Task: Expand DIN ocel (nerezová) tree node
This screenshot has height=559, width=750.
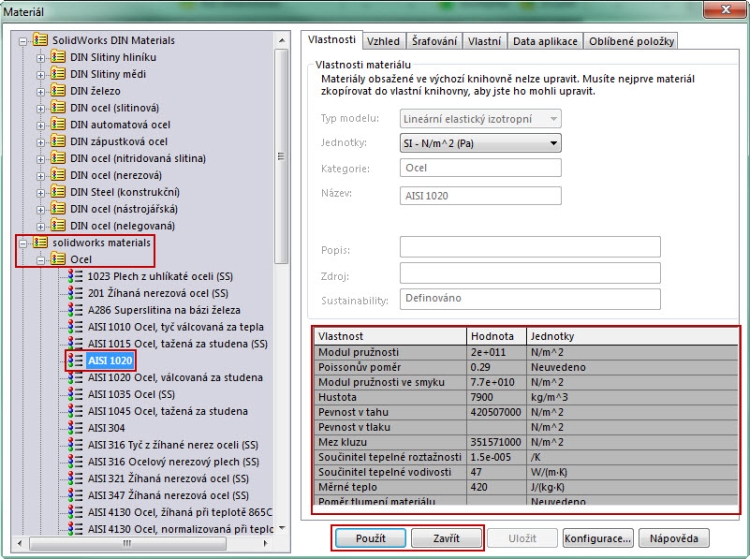Action: [x=41, y=175]
